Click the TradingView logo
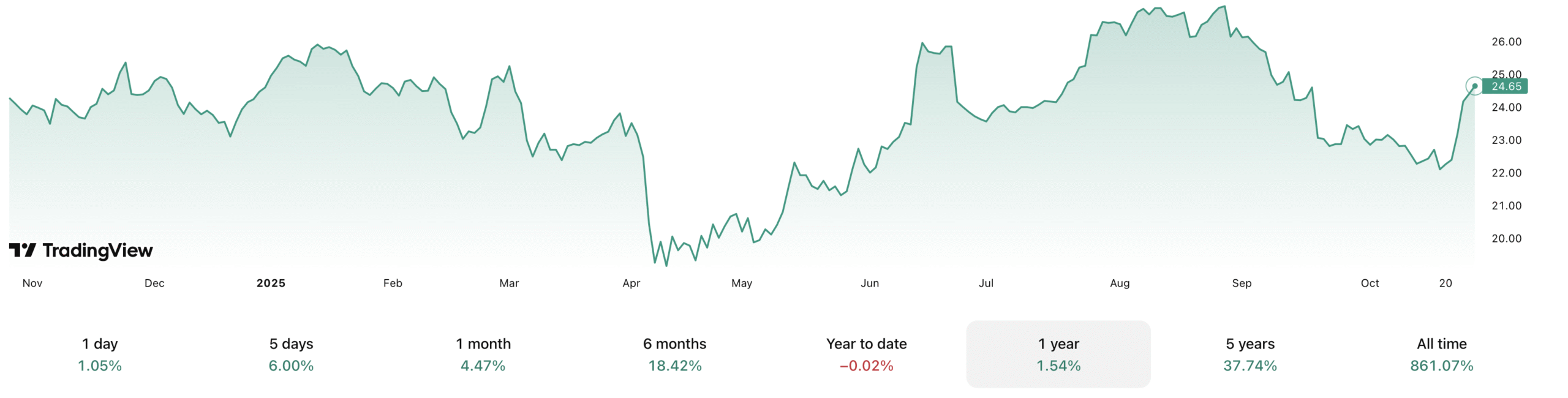 (81, 250)
